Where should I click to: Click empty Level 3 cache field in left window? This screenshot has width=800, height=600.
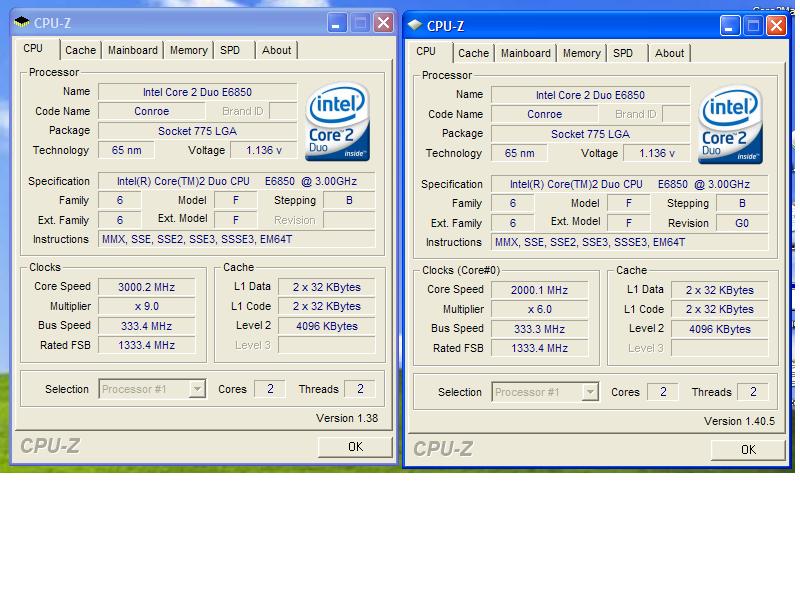pyautogui.click(x=327, y=345)
